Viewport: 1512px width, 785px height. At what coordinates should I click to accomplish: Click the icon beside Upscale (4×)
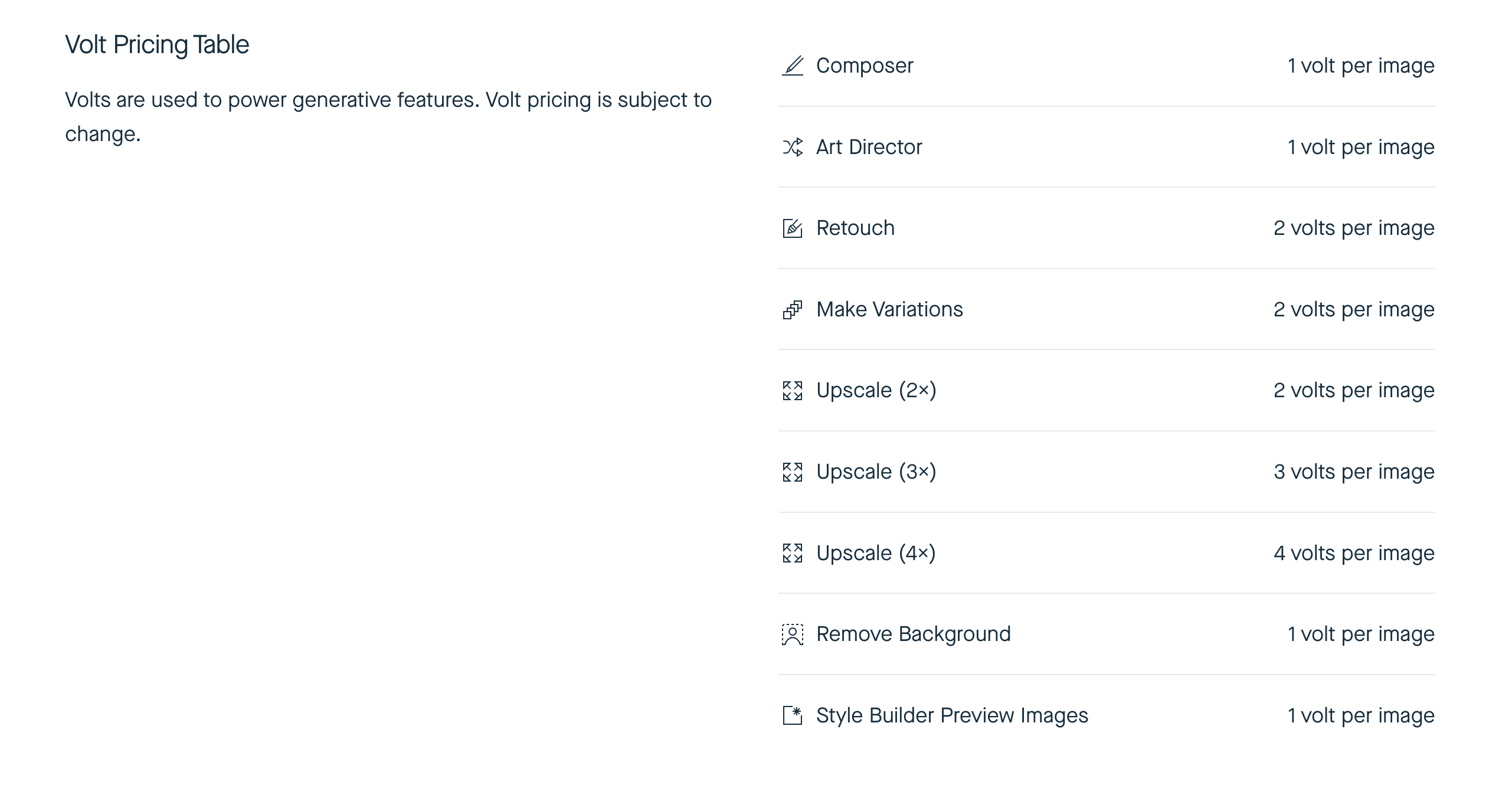pos(793,553)
